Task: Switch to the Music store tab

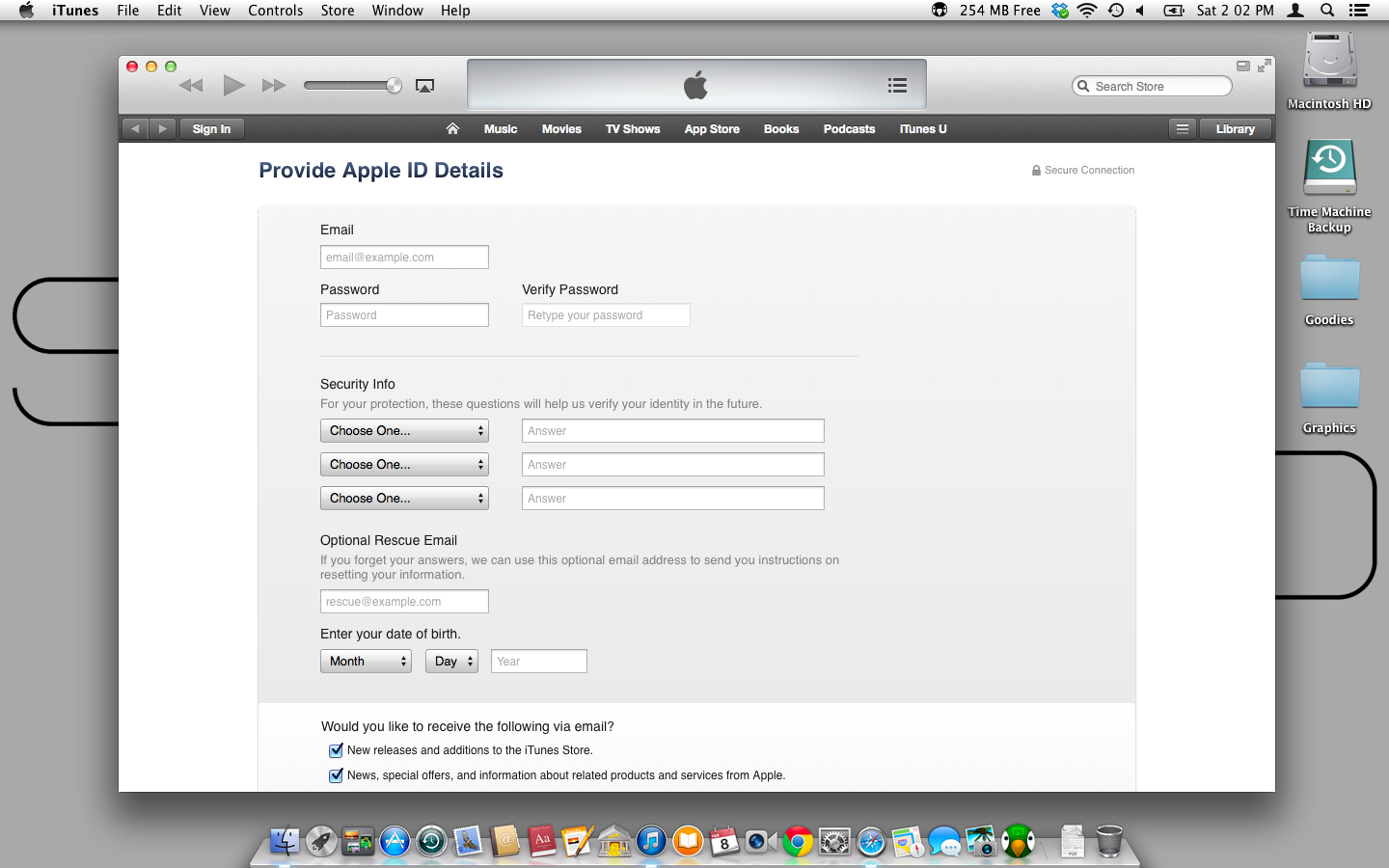Action: [x=501, y=129]
